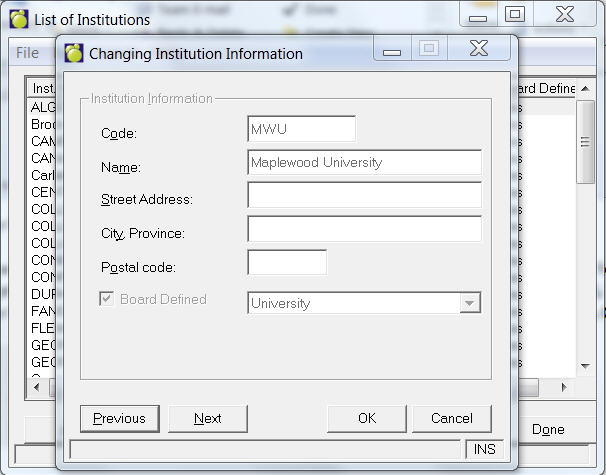This screenshot has height=475, width=606.
Task: Click the institution list's vertical scrollbar thumb
Action: pos(586,140)
